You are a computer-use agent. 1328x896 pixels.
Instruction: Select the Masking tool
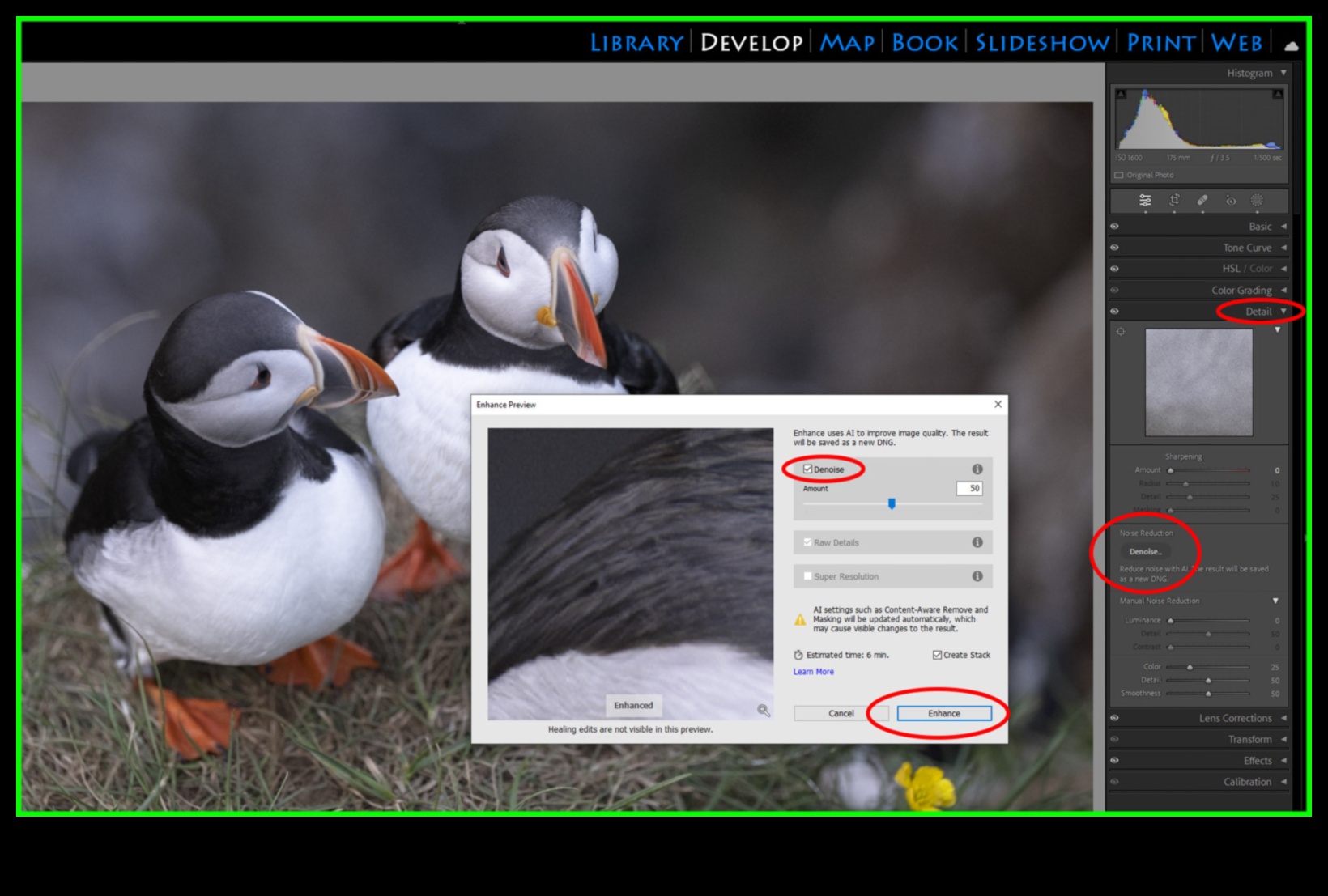[1258, 200]
